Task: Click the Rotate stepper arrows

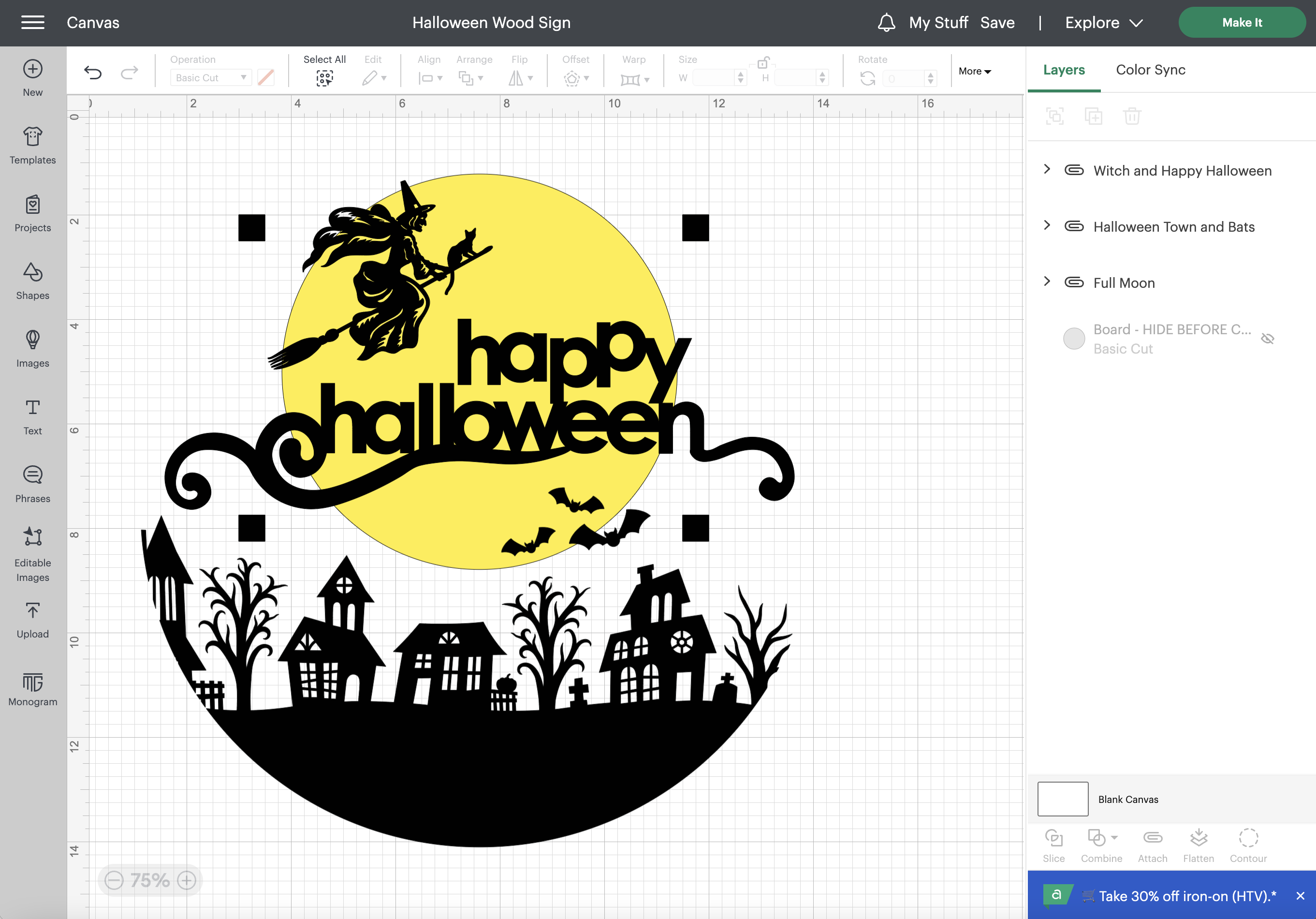Action: [x=931, y=78]
